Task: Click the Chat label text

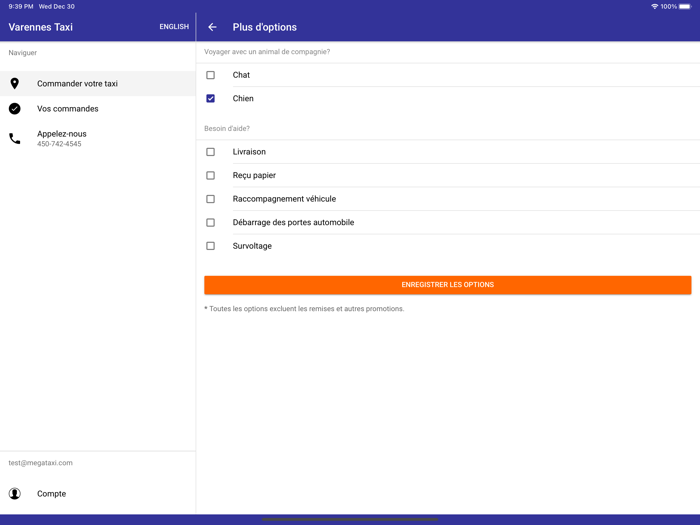Action: (x=241, y=75)
